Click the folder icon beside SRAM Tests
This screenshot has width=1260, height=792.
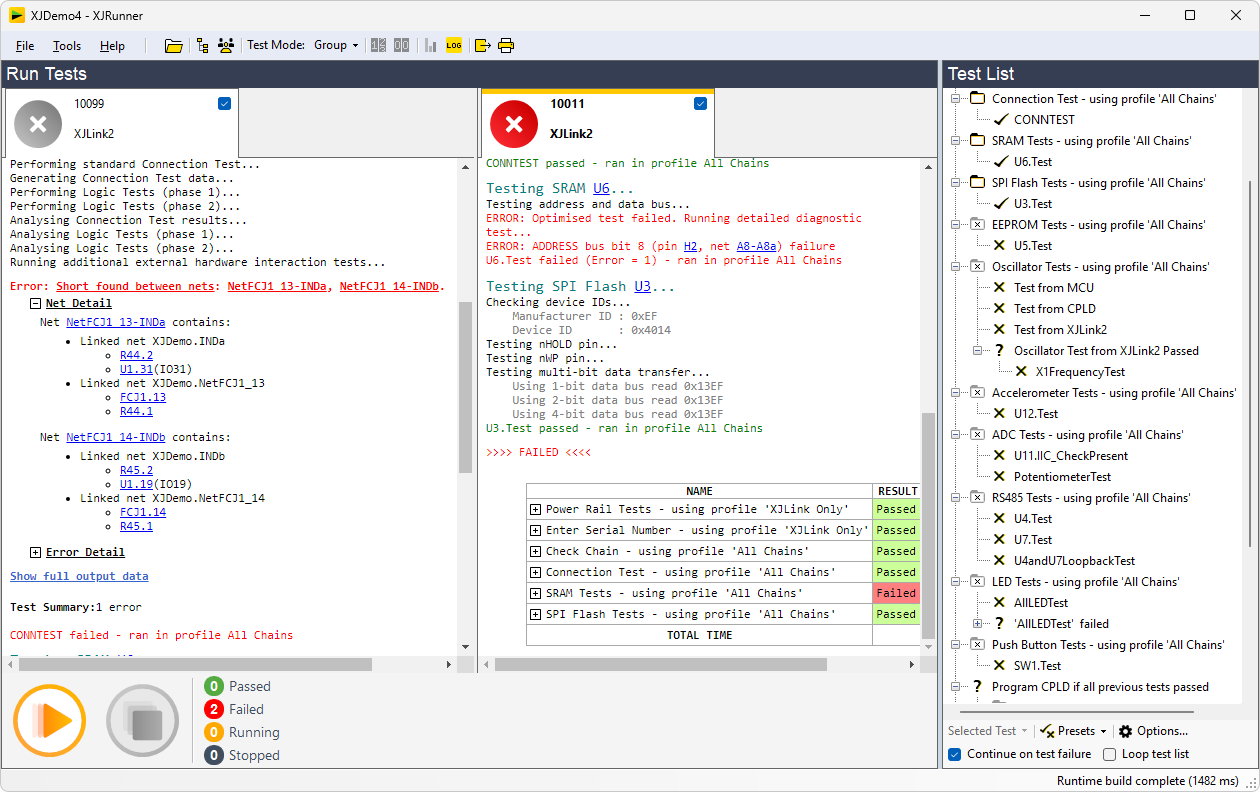[977, 141]
